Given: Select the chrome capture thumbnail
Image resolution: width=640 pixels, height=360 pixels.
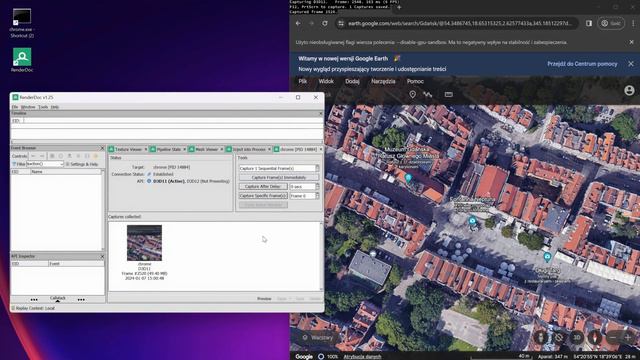Looking at the screenshot, I should pos(144,243).
